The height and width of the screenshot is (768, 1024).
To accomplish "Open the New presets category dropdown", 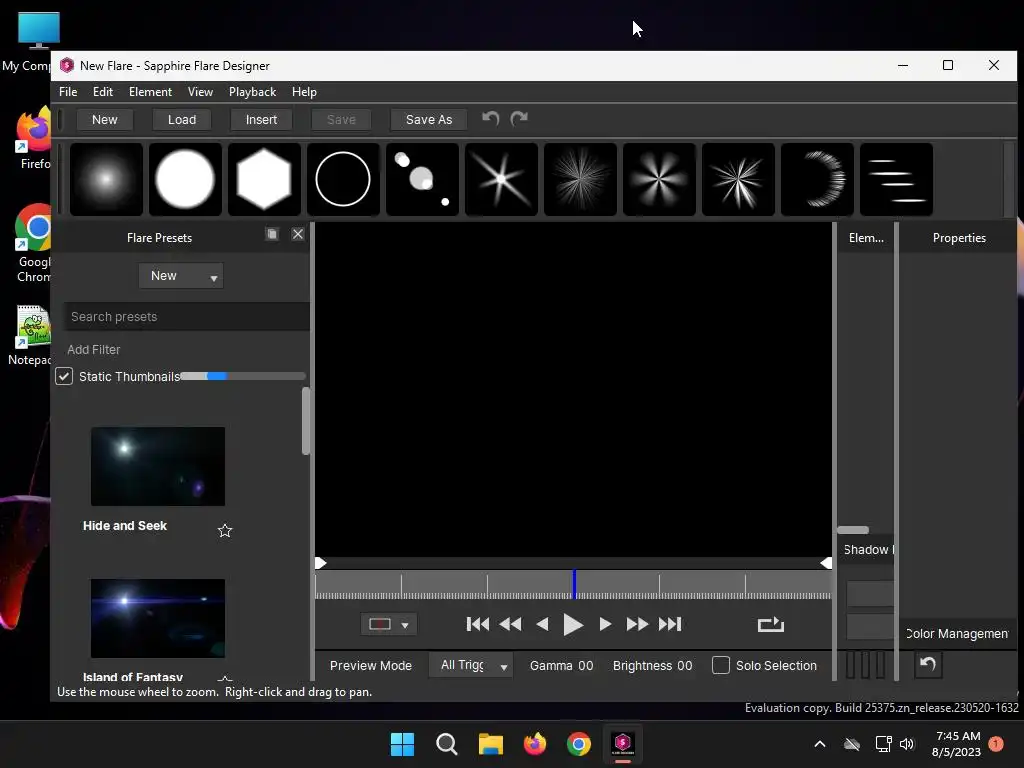I will click(182, 276).
